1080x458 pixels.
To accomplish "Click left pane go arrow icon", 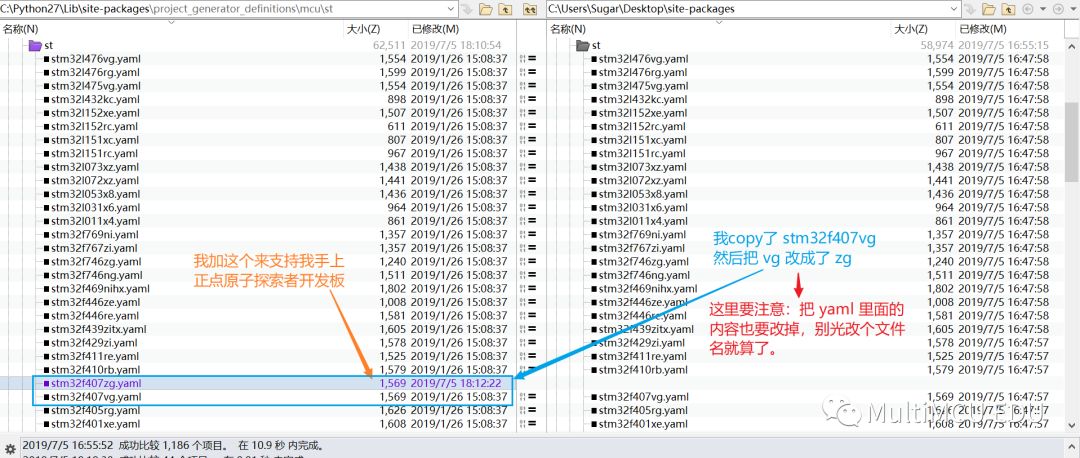I will (x=467, y=9).
